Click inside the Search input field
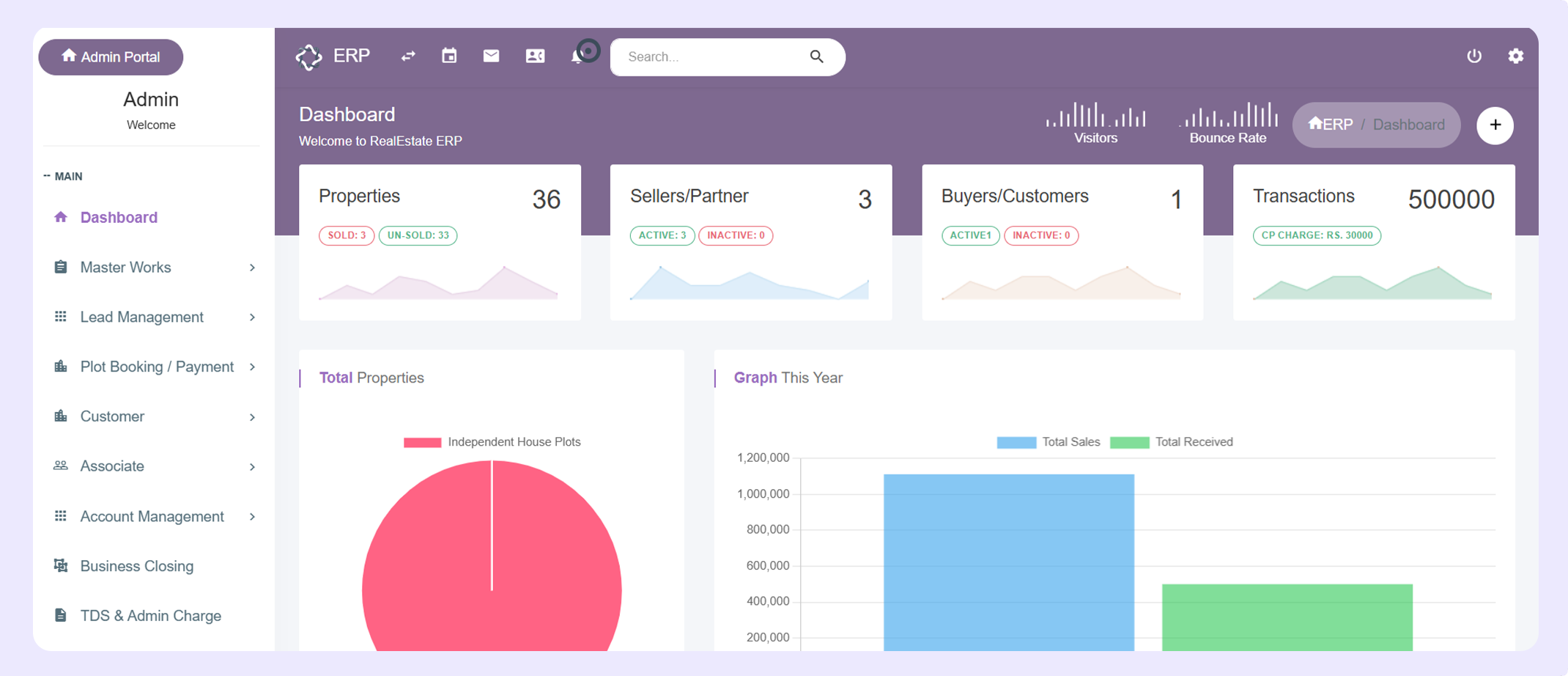 tap(714, 57)
